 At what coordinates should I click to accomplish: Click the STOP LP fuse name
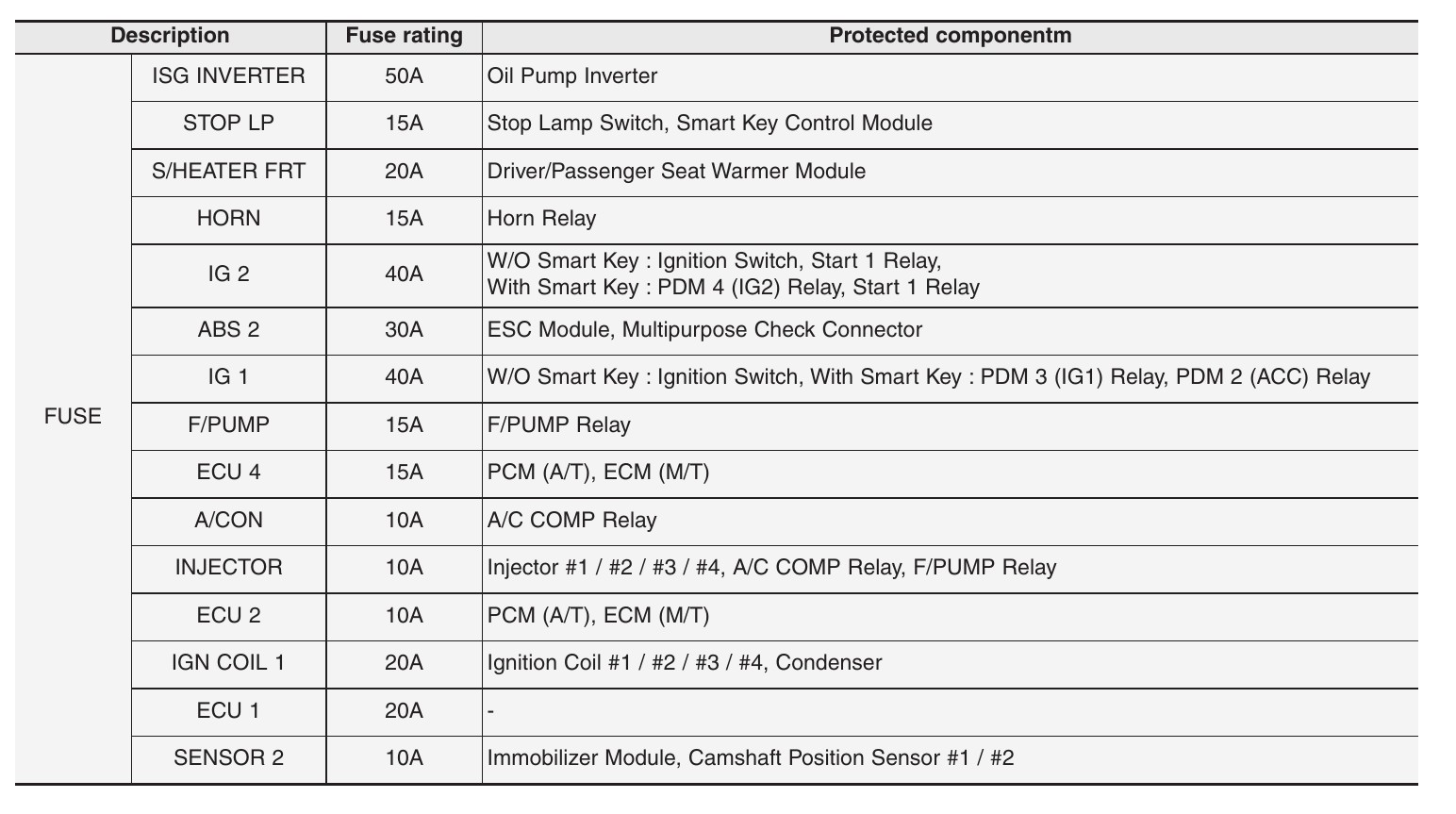click(229, 124)
